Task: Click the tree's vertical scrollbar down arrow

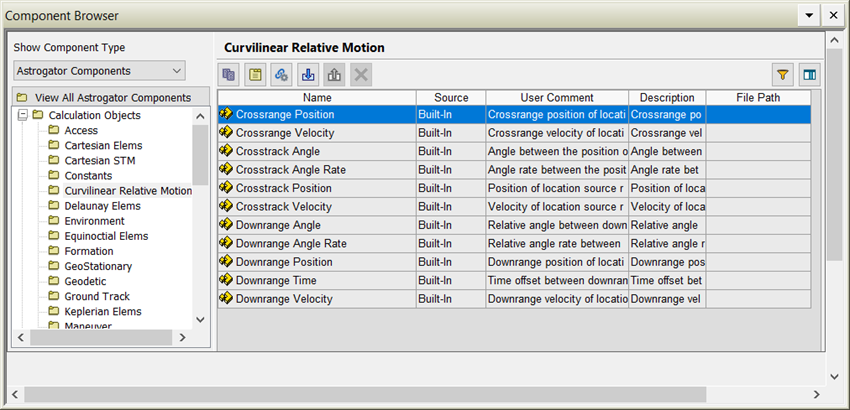Action: [200, 319]
